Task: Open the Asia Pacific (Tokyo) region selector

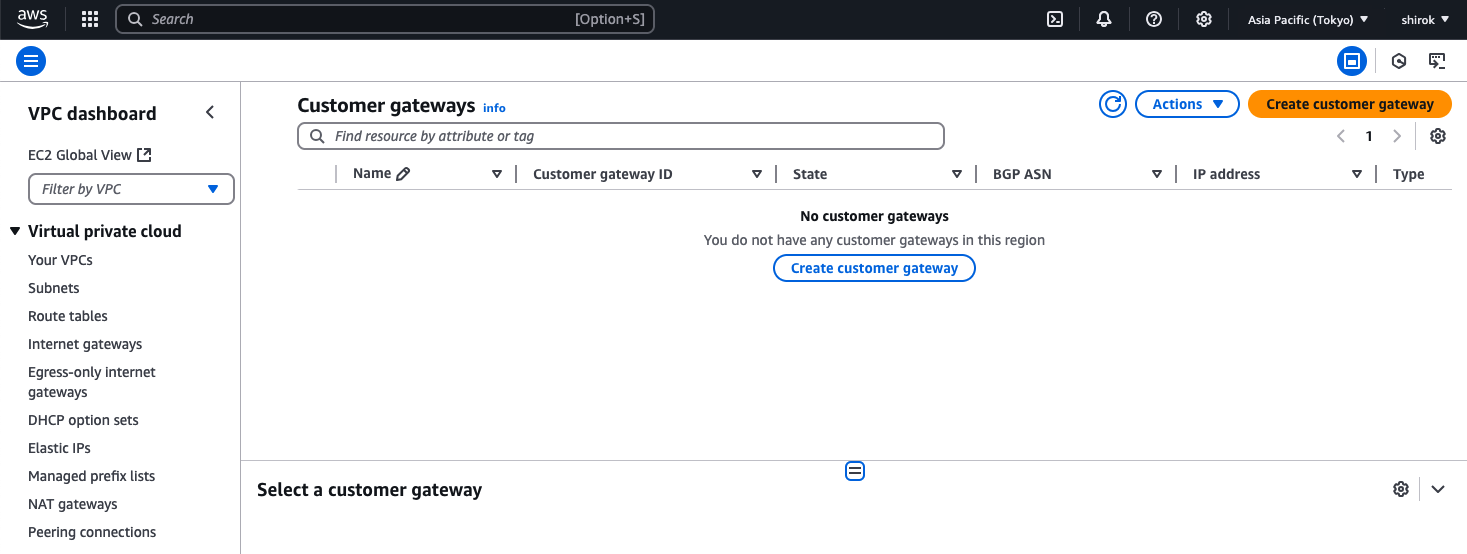Action: pos(1307,19)
